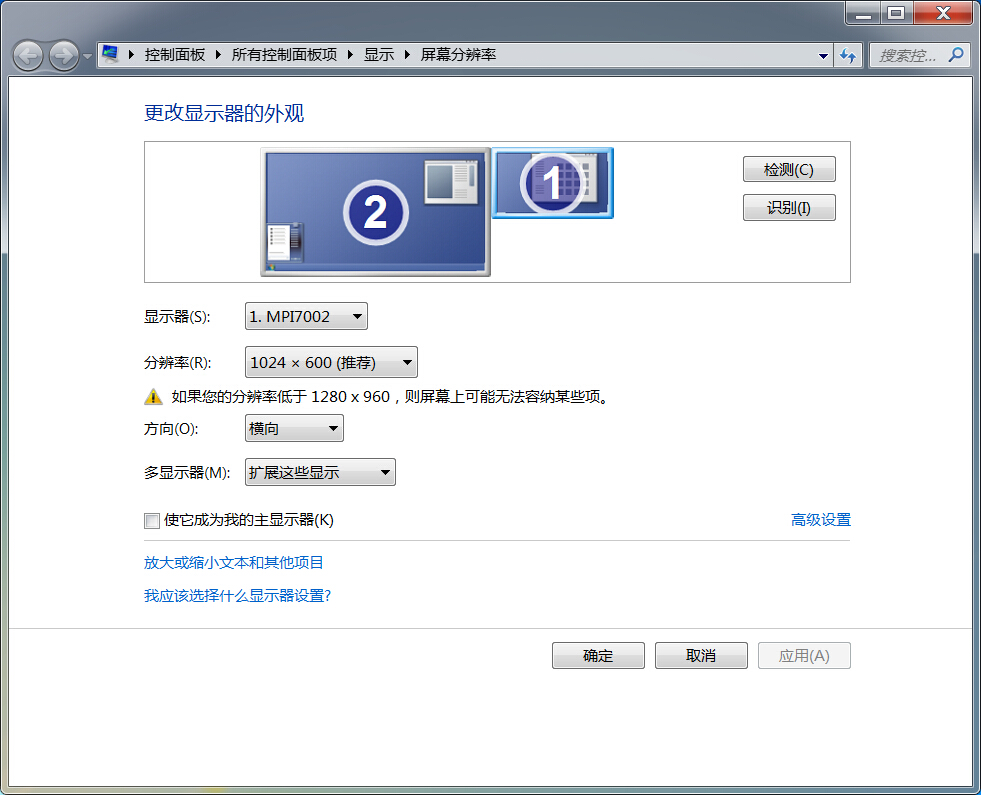Enable 使它成为我的主显示器 checkbox

152,520
